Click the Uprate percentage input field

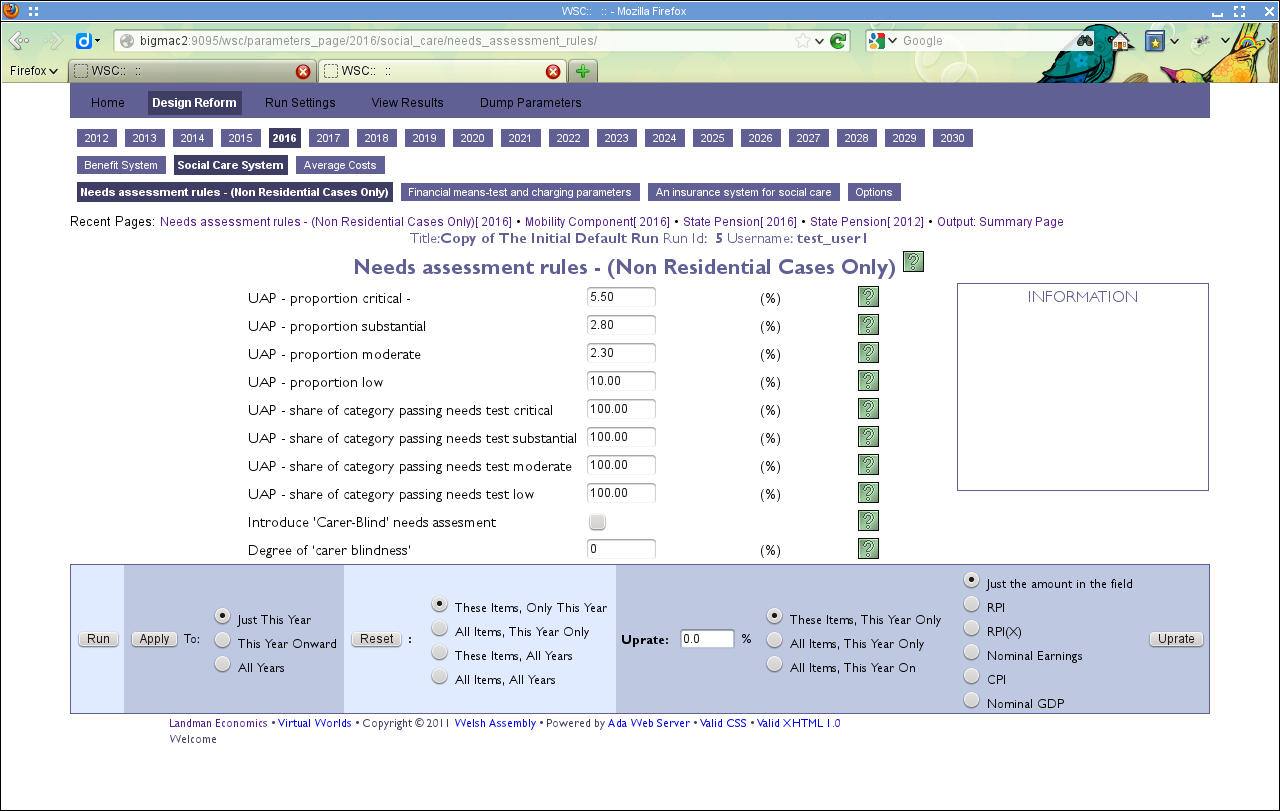706,638
